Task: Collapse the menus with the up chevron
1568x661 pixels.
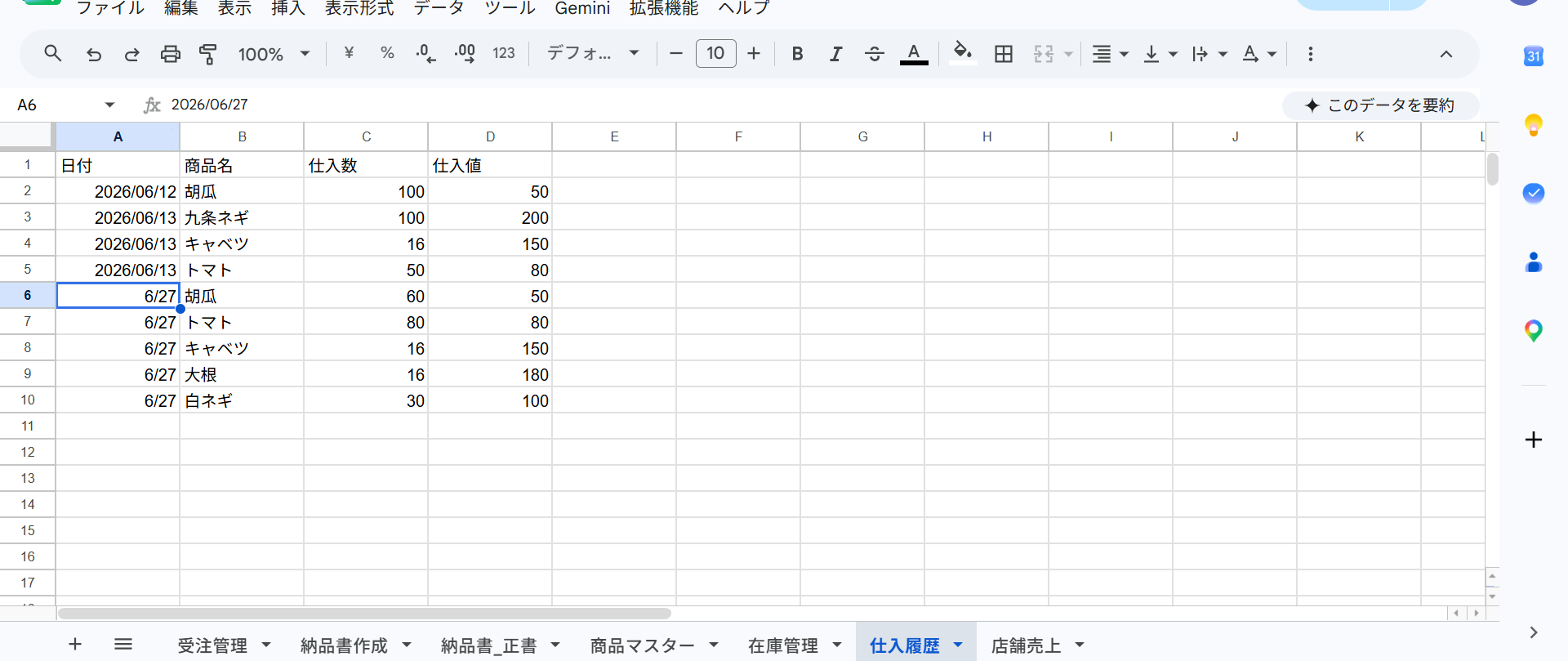Action: [1445, 54]
